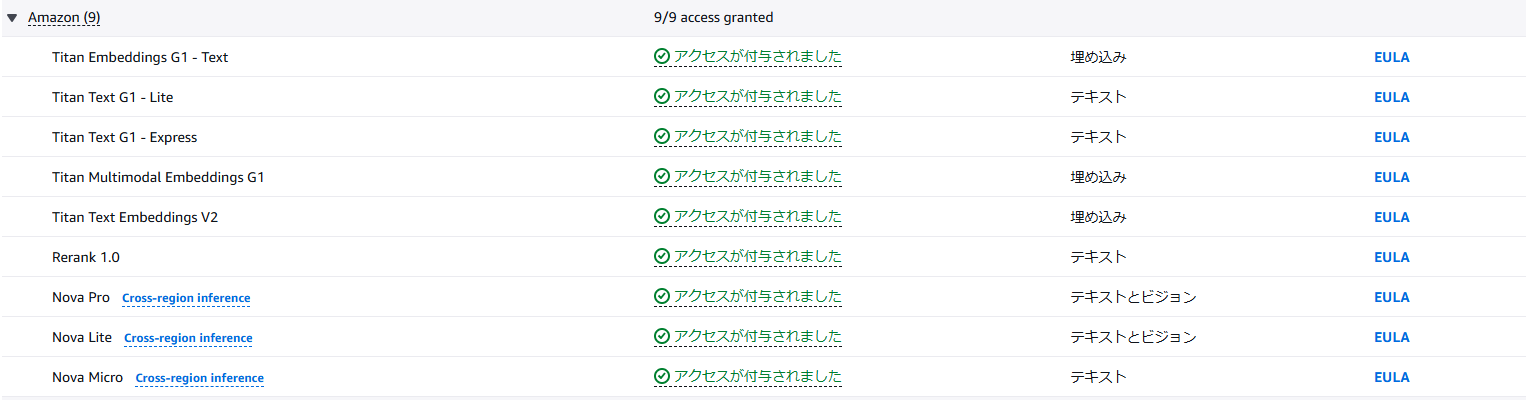Click access granted status for Titan Text Embeddings V2
Viewport: 1526px width, 400px height.
coord(748,217)
